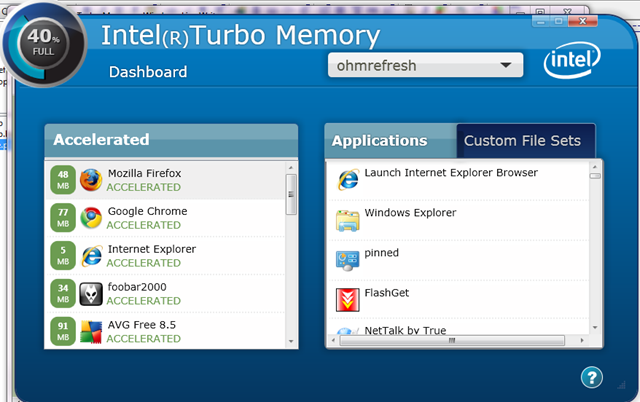Click ACCELERATED status under foobar2000
The image size is (640, 402).
point(144,300)
